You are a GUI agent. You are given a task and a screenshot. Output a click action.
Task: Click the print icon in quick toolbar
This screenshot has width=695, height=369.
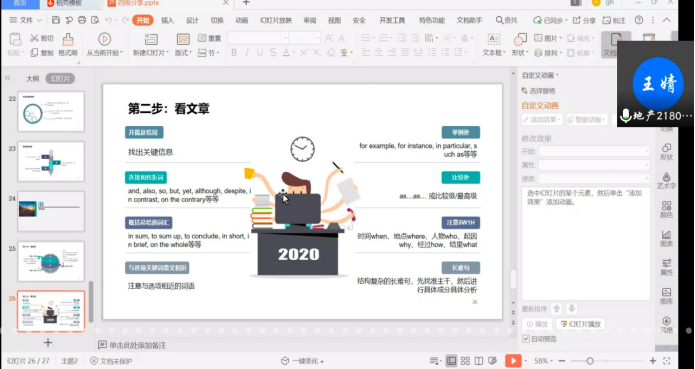coord(82,20)
